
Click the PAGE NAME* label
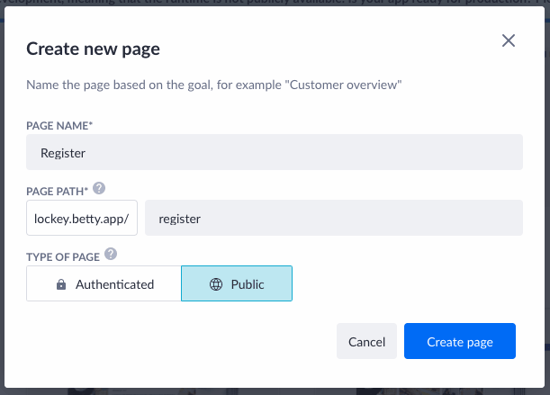point(59,126)
